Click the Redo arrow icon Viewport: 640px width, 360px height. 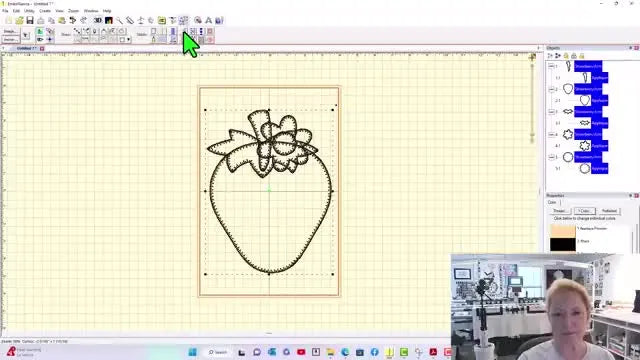83,20
